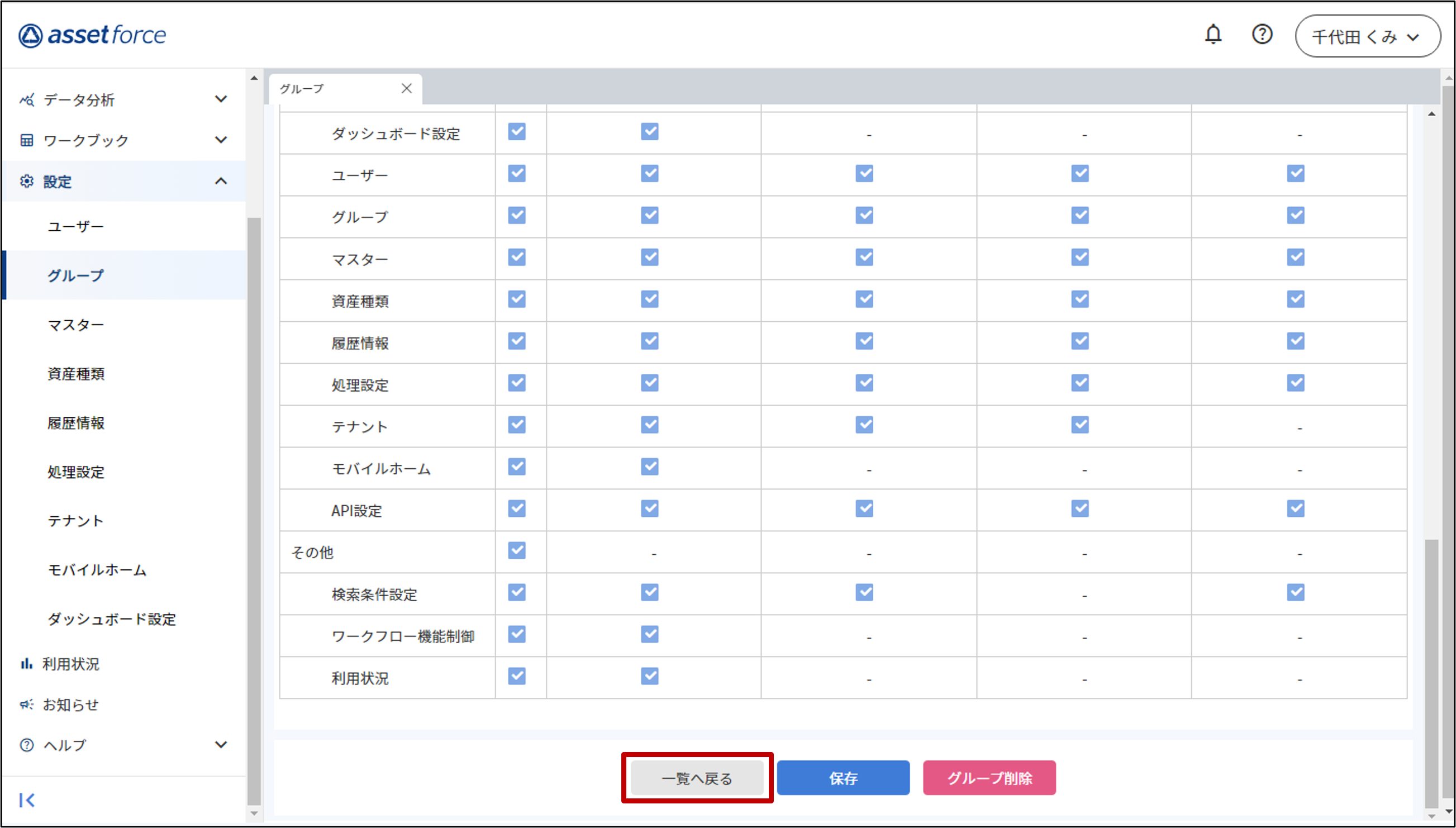
Task: Click the 利用状況 bar chart icon
Action: click(26, 664)
